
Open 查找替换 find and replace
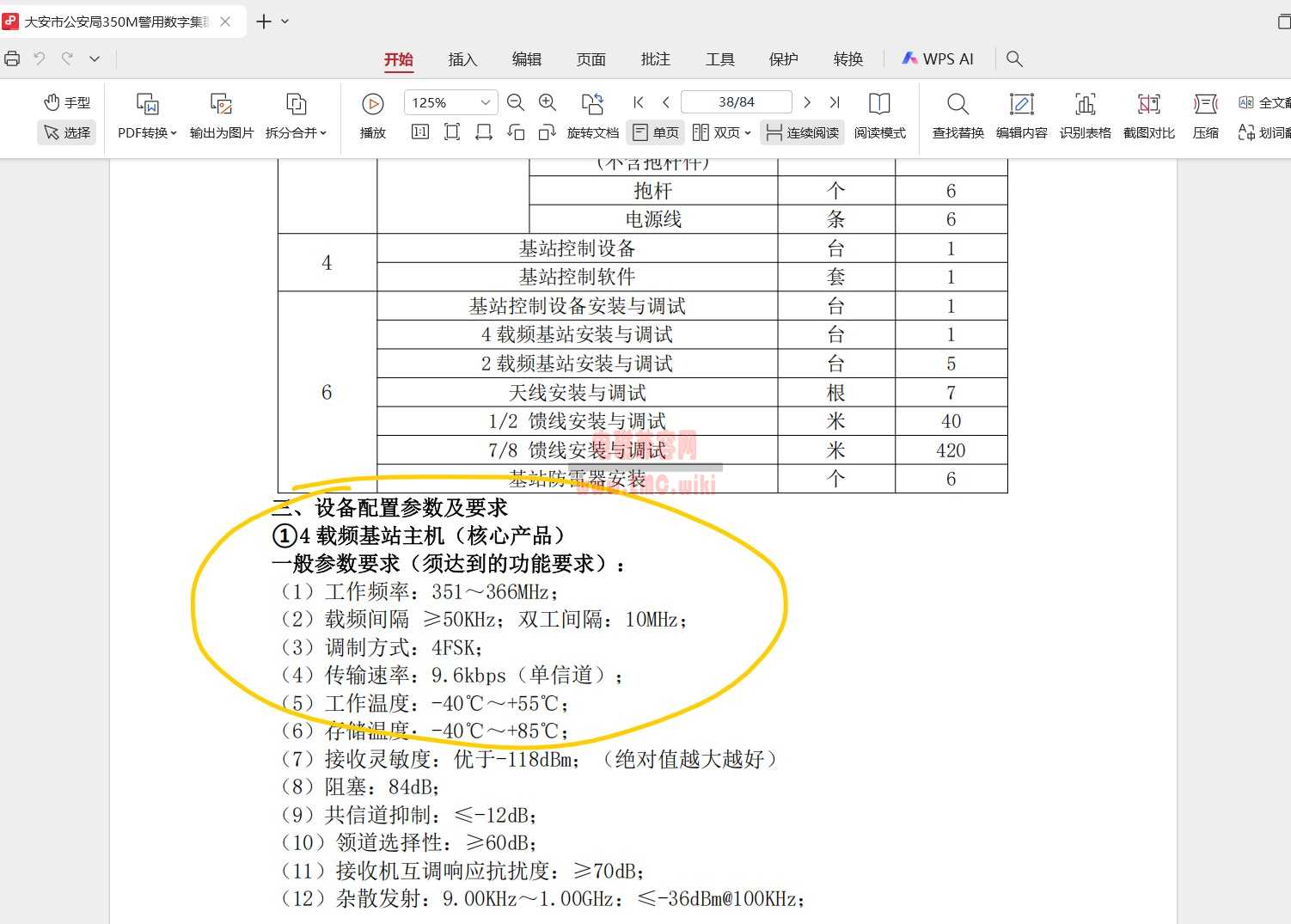tap(958, 104)
